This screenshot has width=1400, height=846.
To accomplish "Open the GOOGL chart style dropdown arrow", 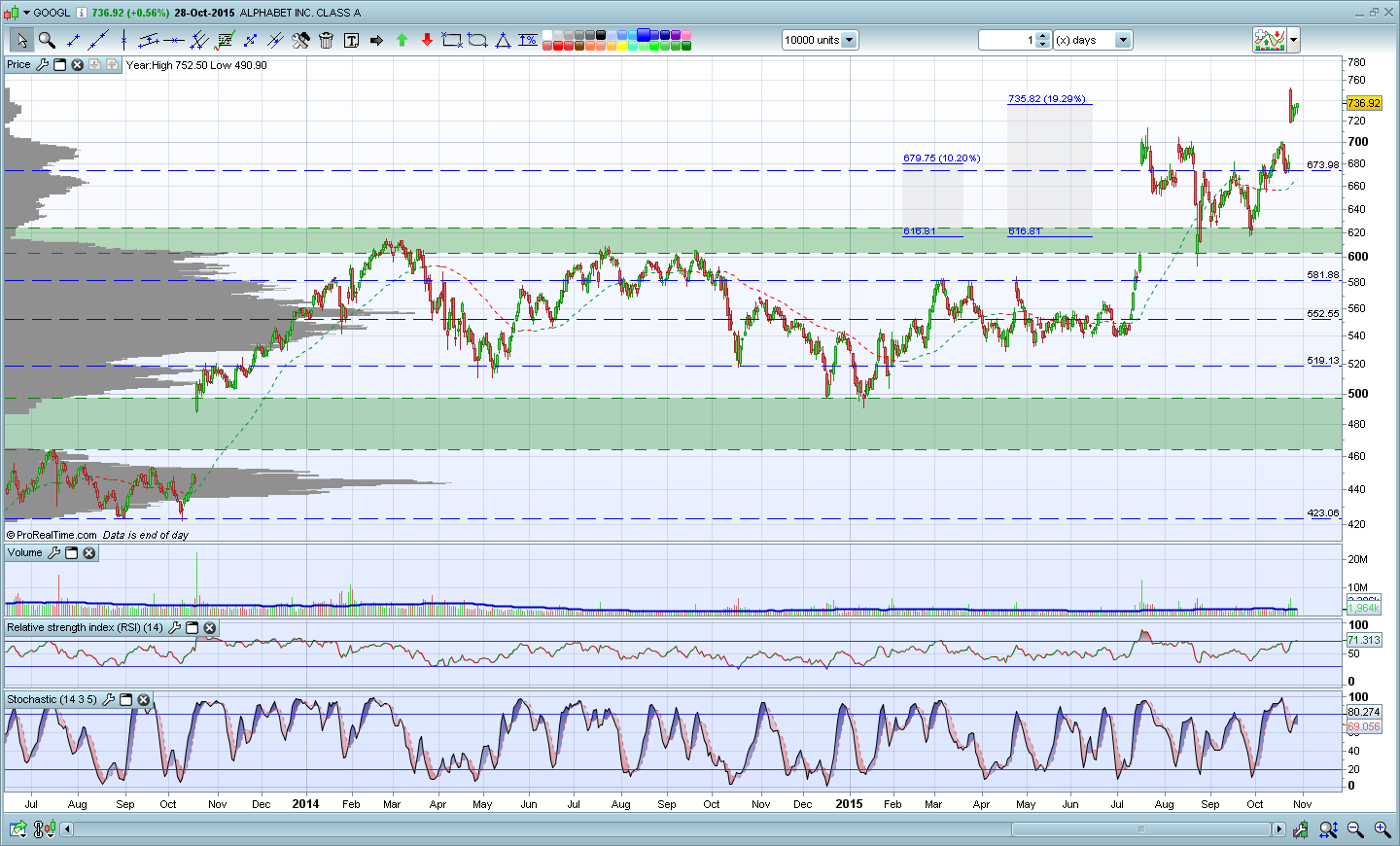I will pyautogui.click(x=26, y=13).
